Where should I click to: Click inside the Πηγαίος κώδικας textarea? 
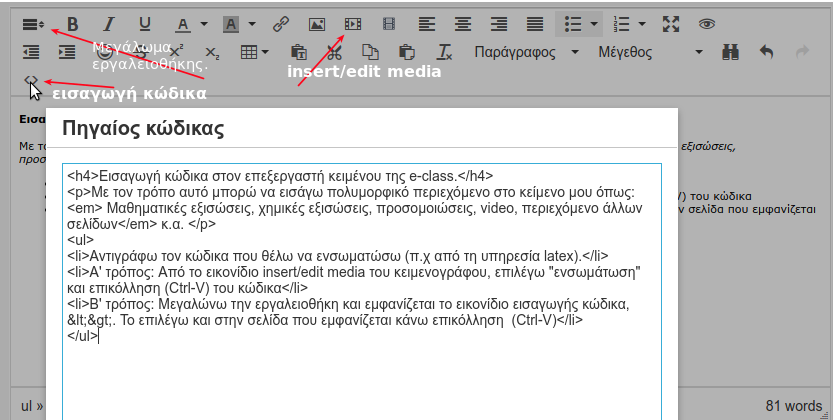click(362, 291)
